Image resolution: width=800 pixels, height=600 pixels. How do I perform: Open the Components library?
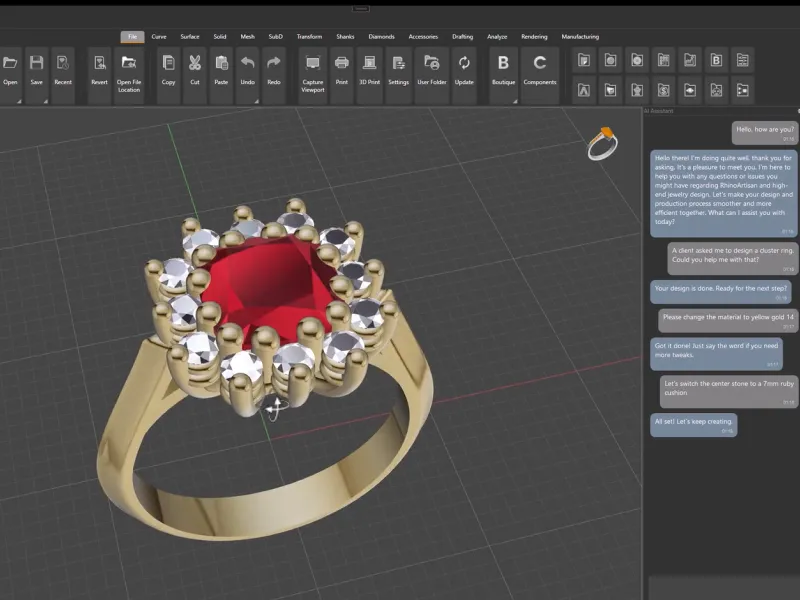click(540, 63)
